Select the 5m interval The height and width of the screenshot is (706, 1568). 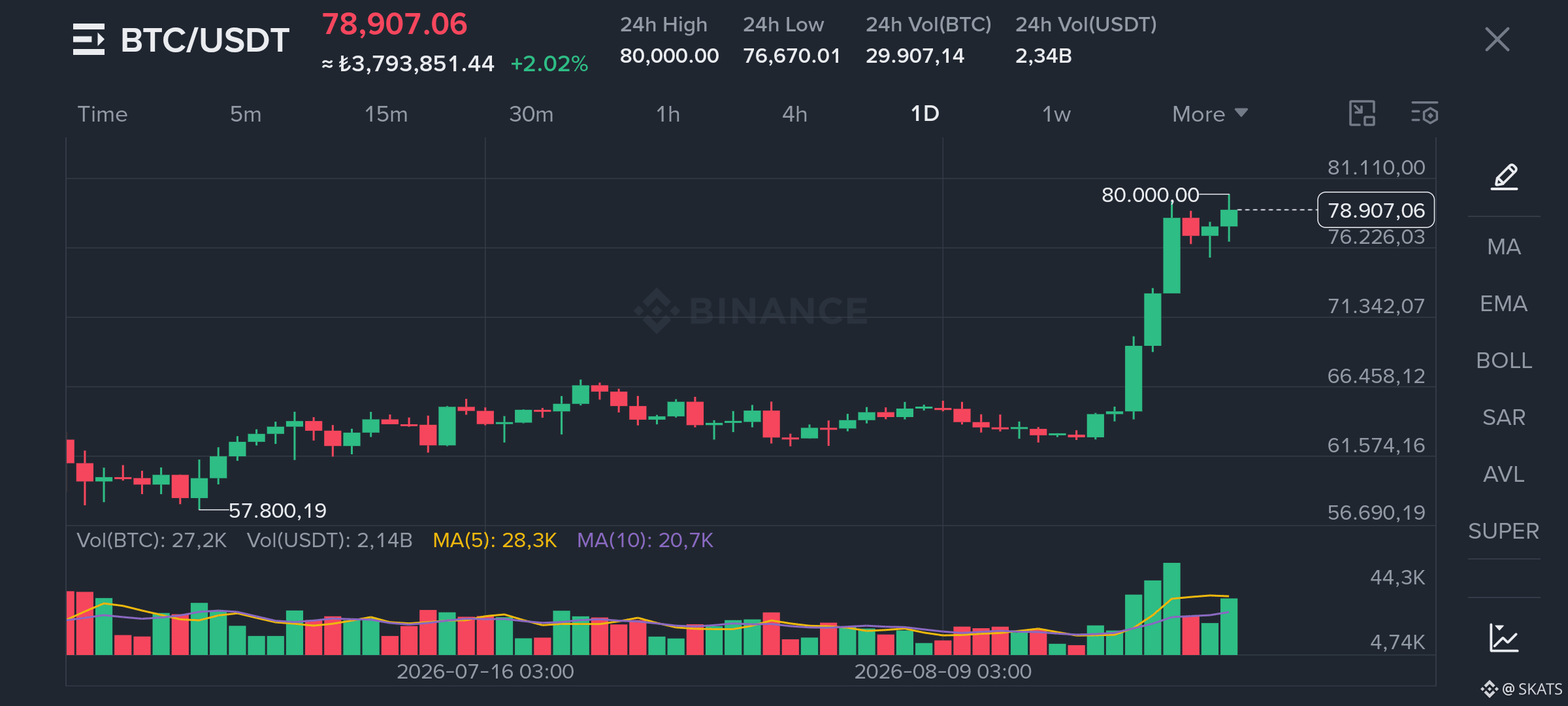tap(246, 114)
